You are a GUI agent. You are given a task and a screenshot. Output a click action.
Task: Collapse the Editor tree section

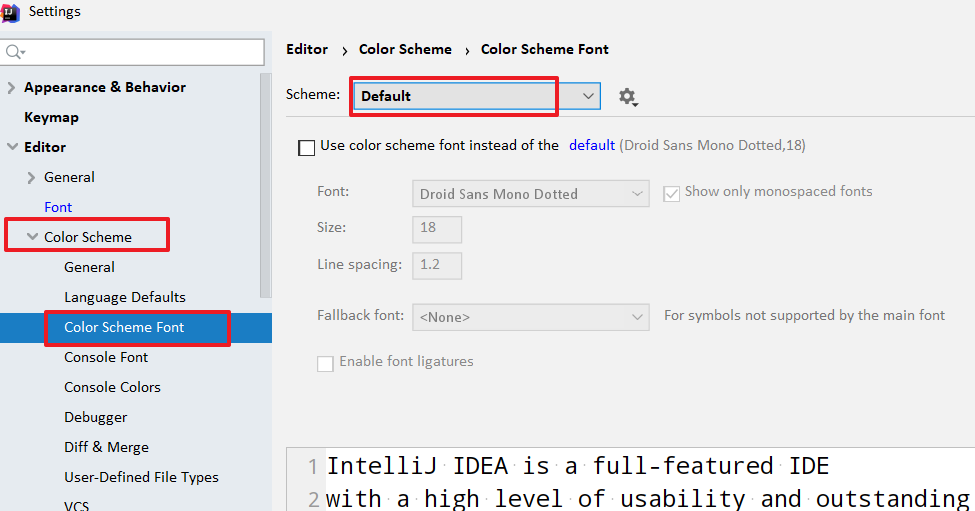[12, 147]
